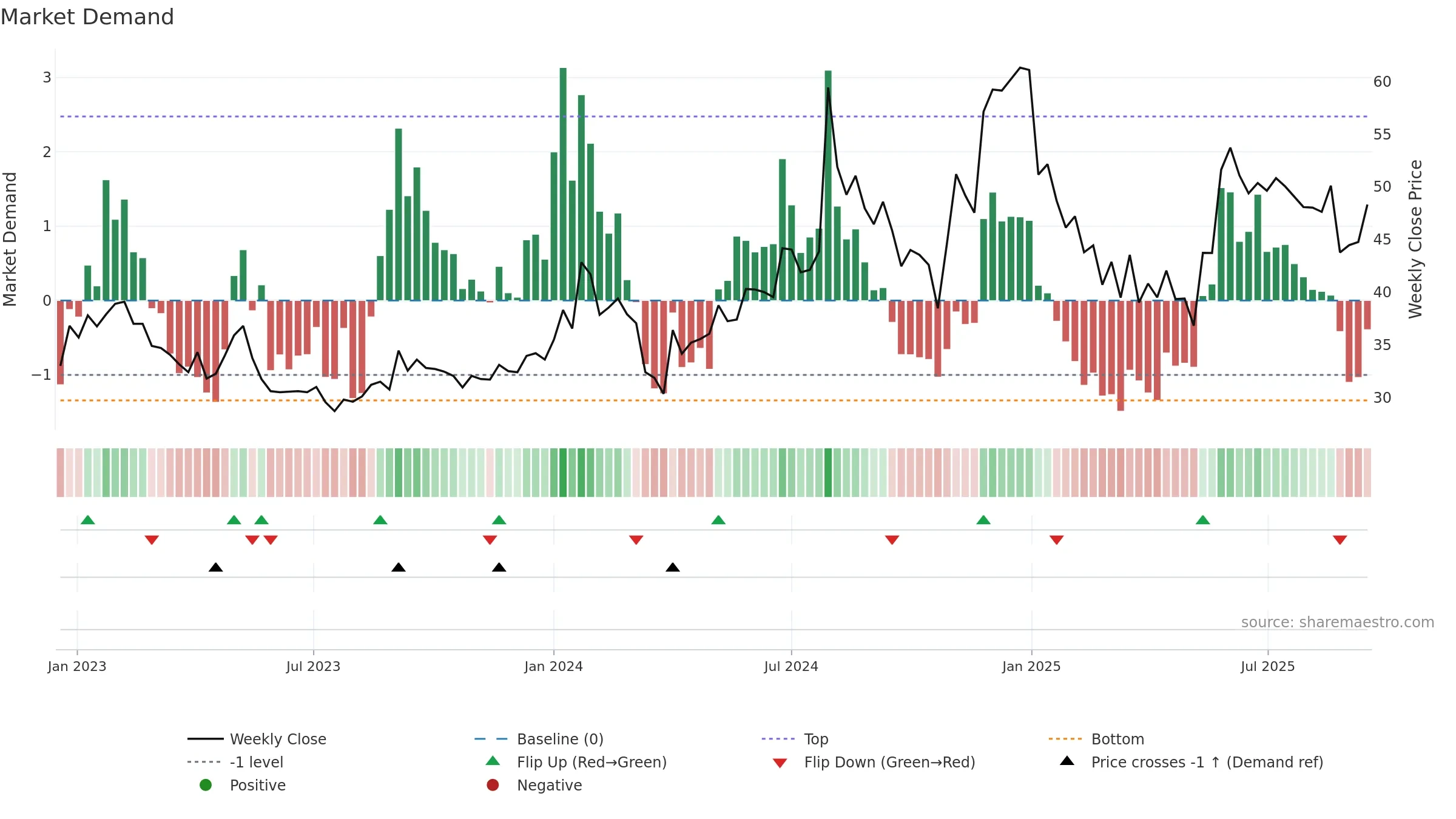Click the 60 price axis tick
Screen dimensions: 1456x819
(1383, 82)
